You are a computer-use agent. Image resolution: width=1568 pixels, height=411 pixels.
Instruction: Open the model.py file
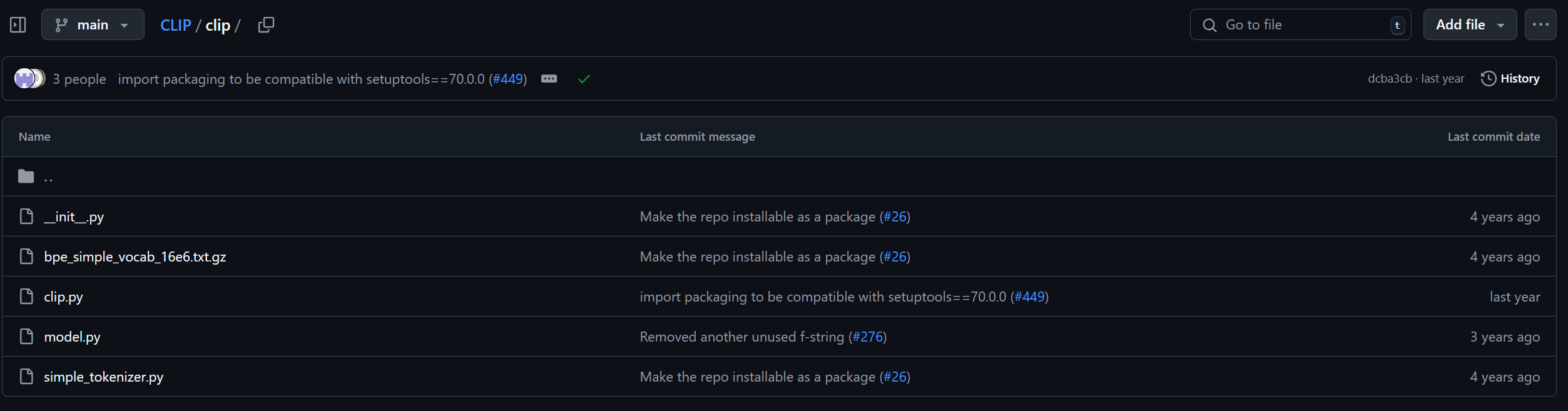click(x=72, y=337)
